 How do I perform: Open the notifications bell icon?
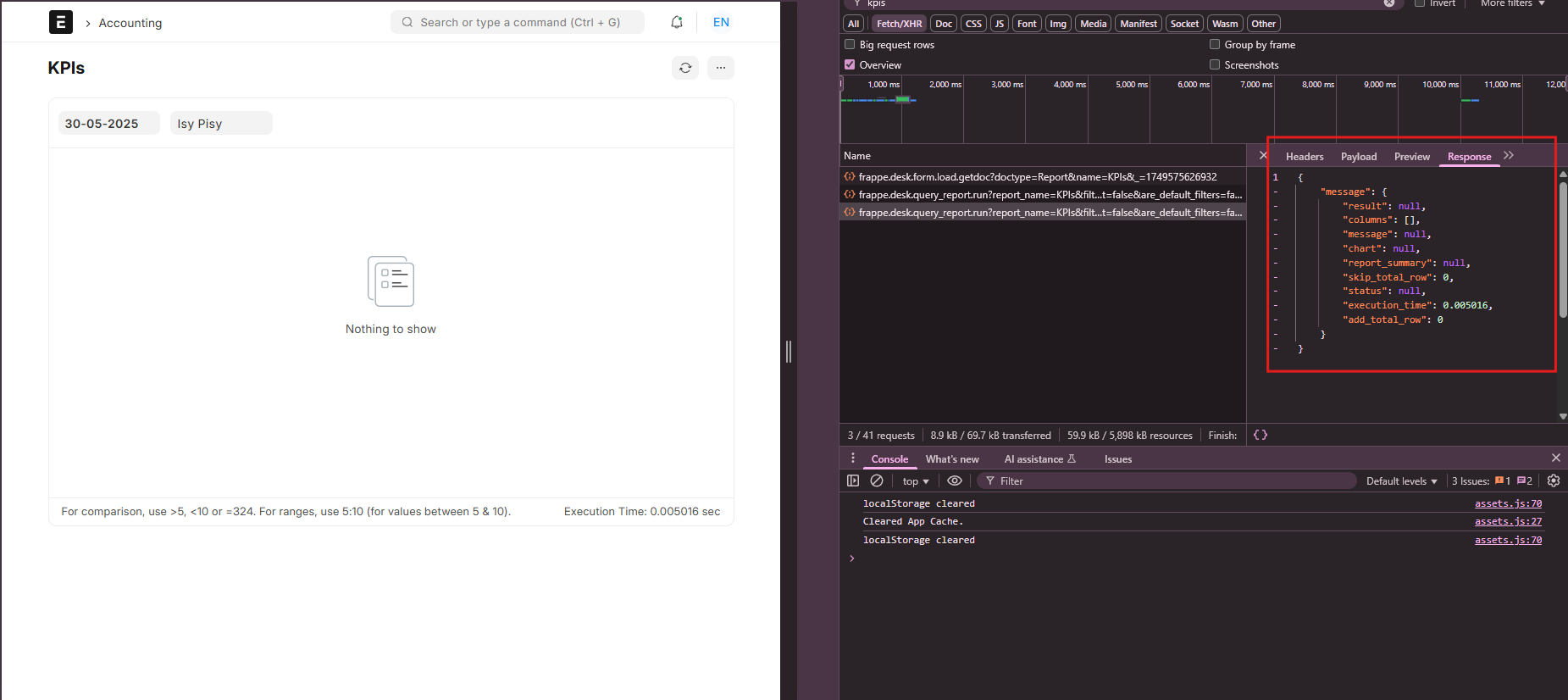[677, 22]
